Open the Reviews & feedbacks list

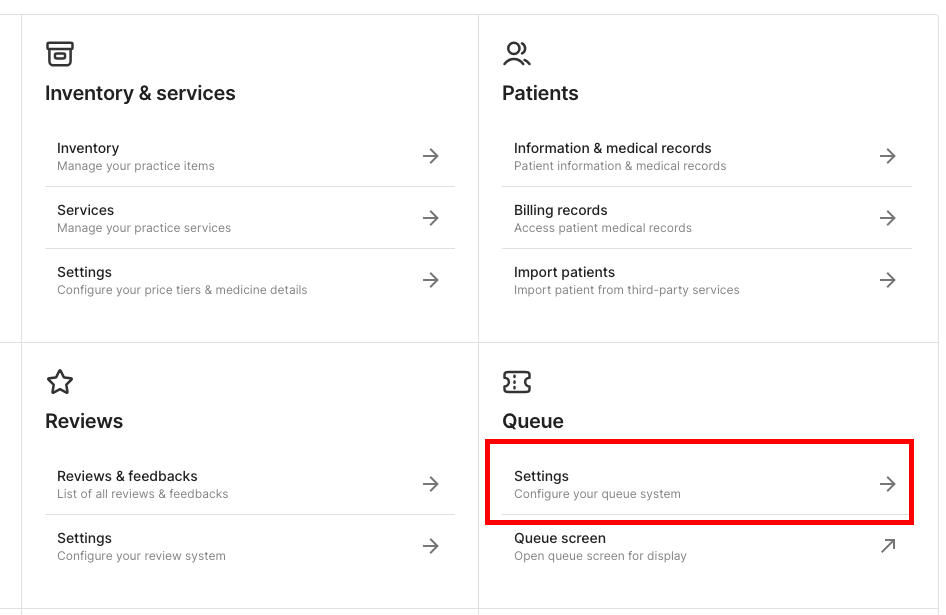(x=250, y=484)
